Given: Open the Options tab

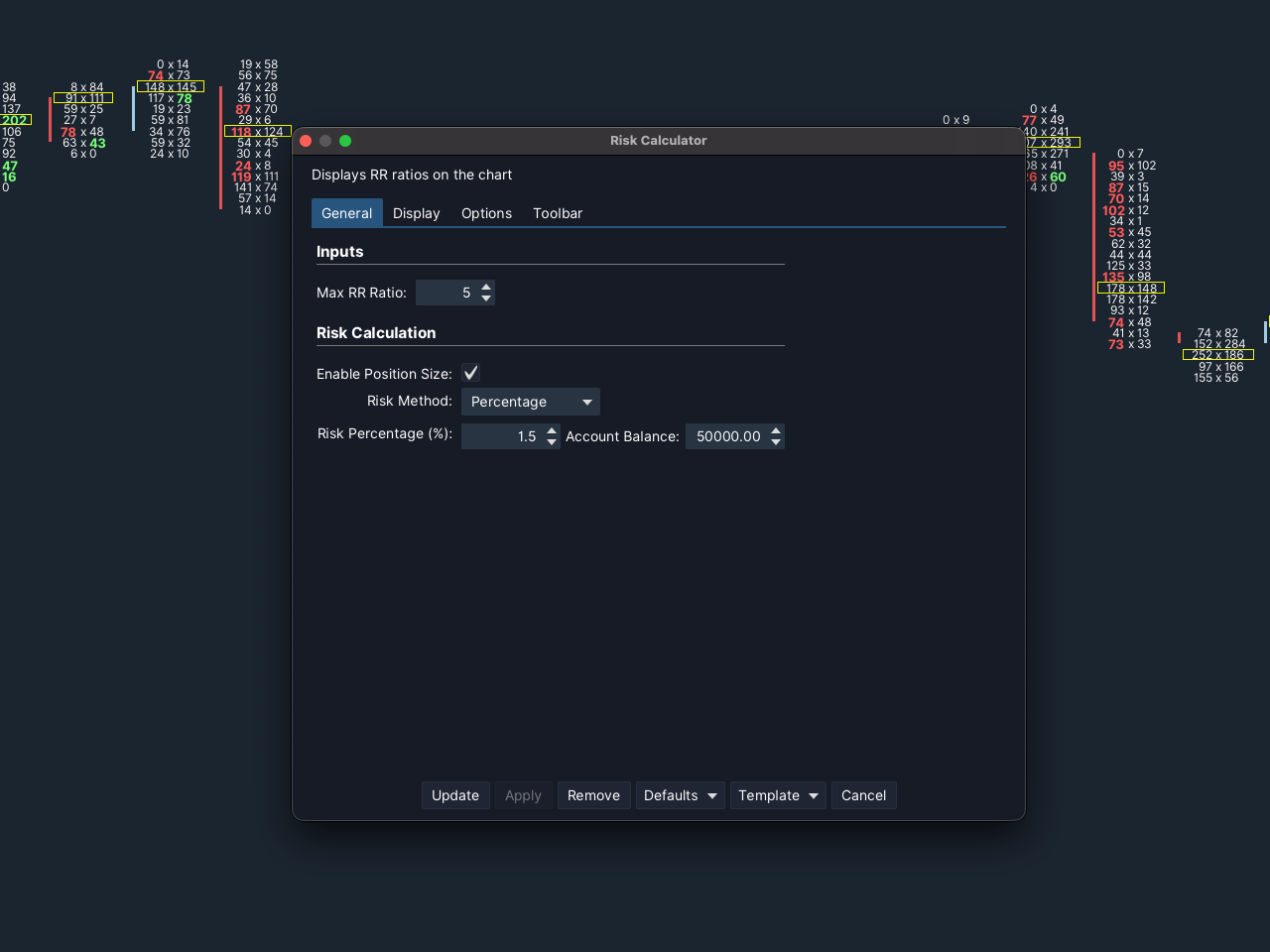Looking at the screenshot, I should pos(486,213).
